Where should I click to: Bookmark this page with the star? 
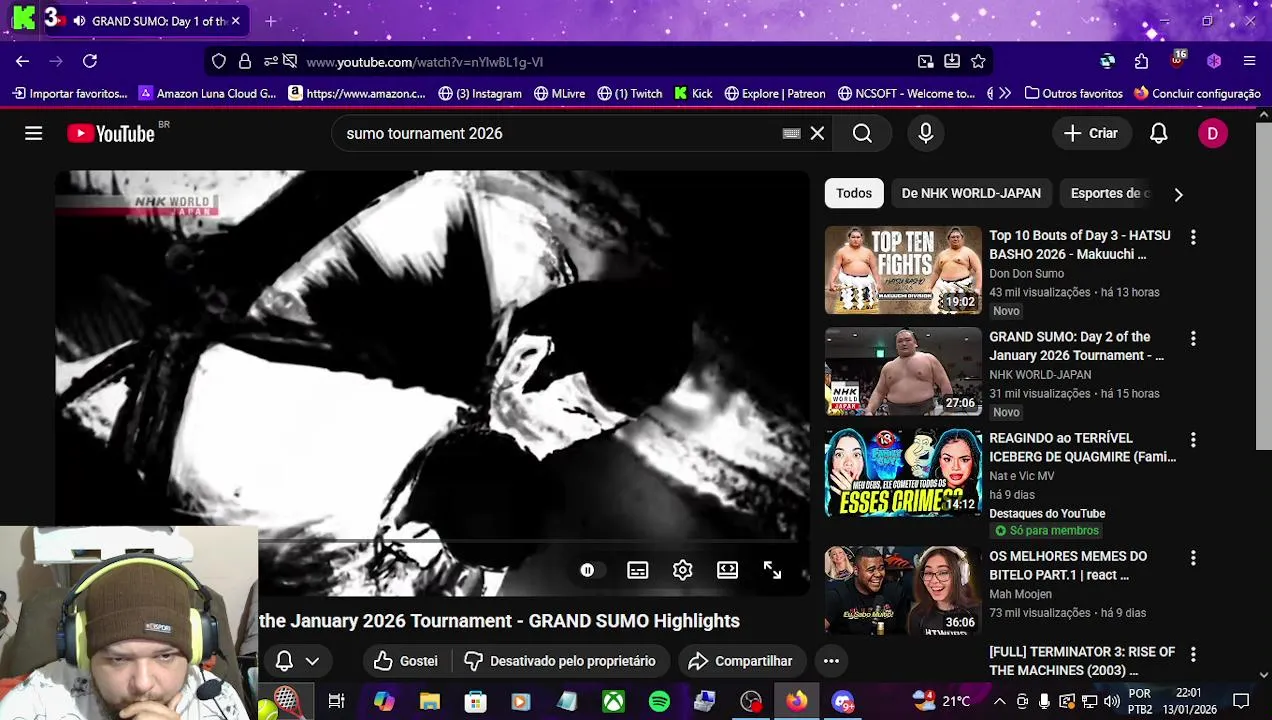[979, 61]
